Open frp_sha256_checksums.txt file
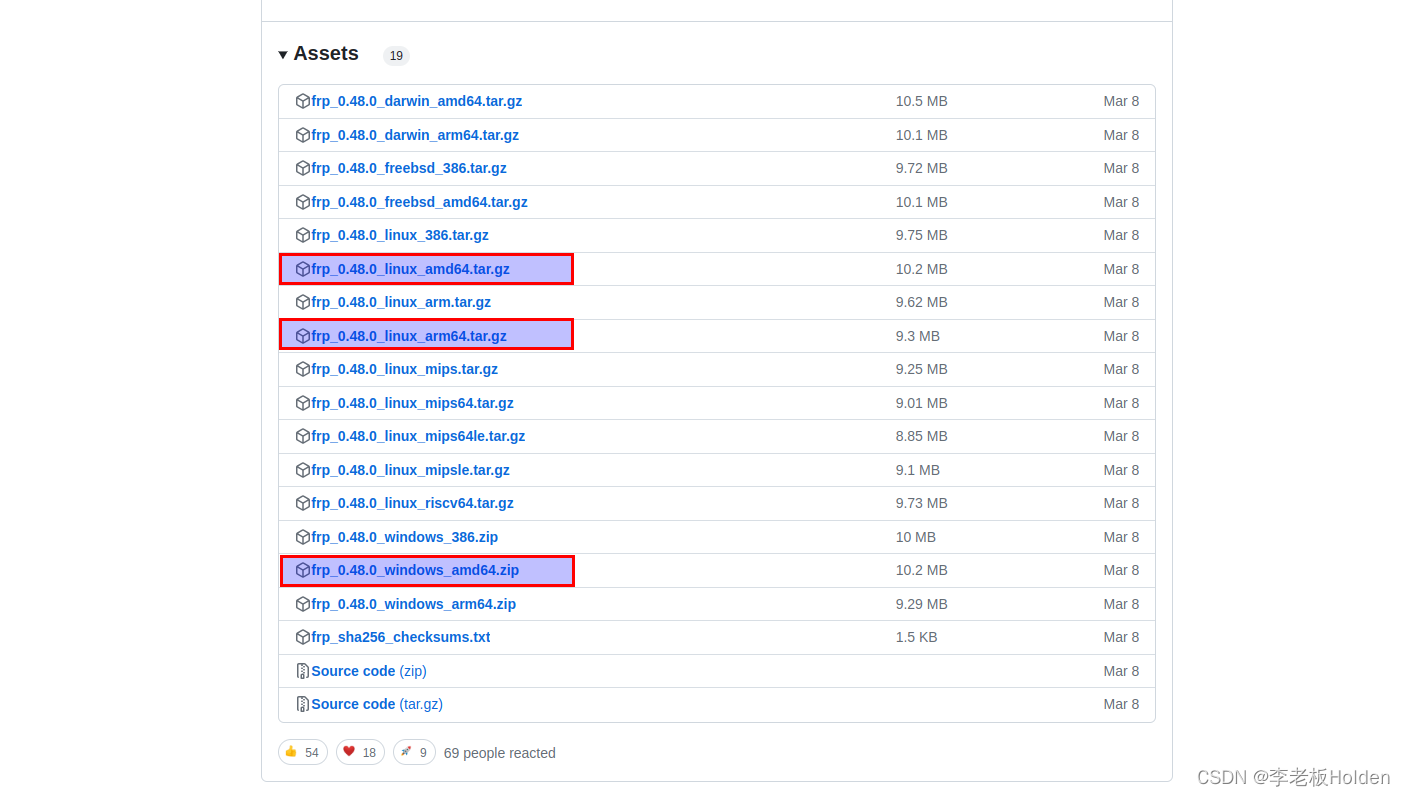Screen dimensions: 1405x796 coord(400,637)
